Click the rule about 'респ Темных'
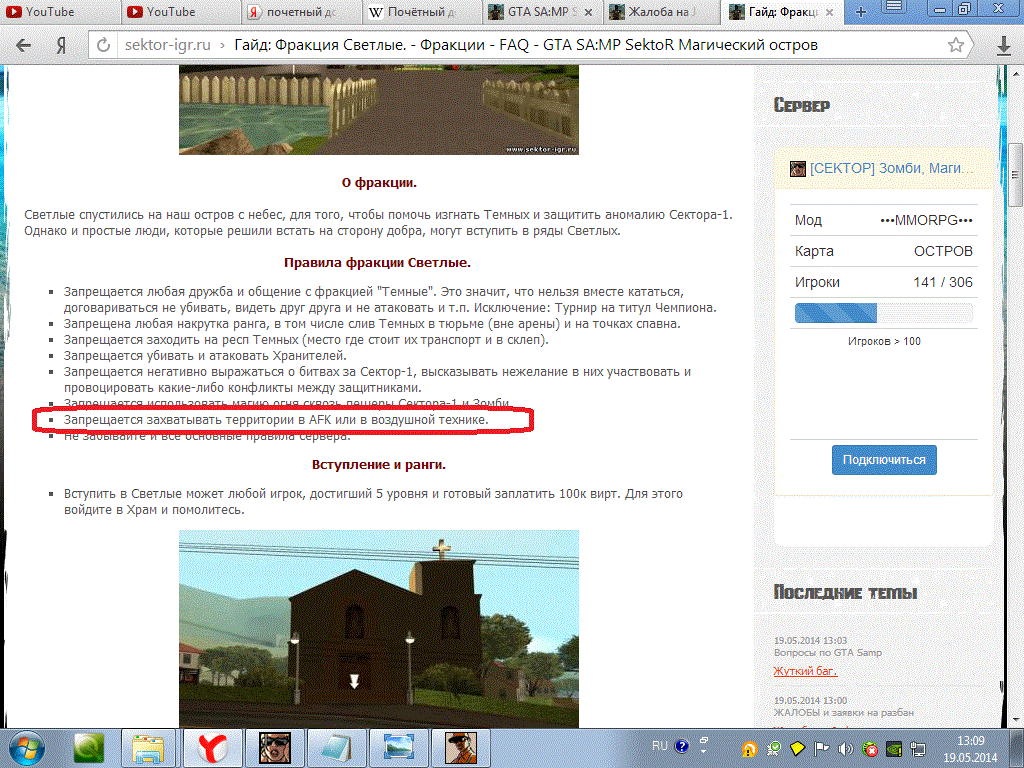1024x768 pixels. tap(306, 340)
